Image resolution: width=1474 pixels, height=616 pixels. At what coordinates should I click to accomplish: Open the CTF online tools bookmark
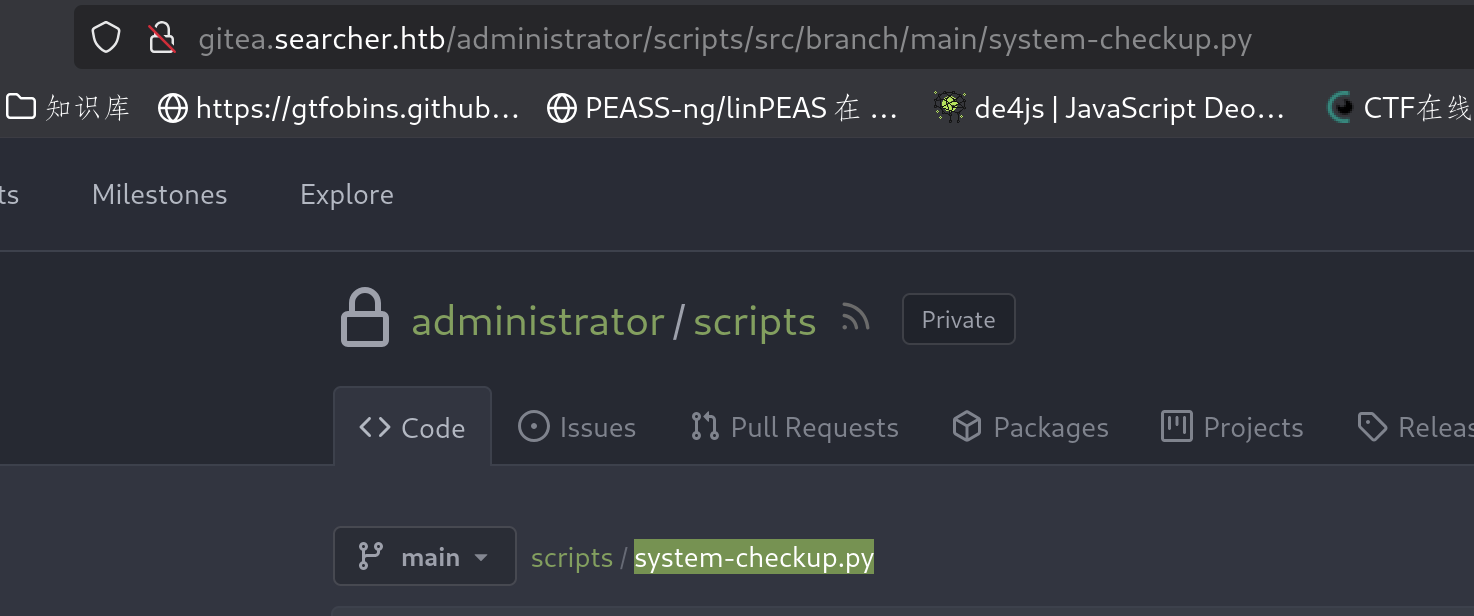coord(1398,108)
